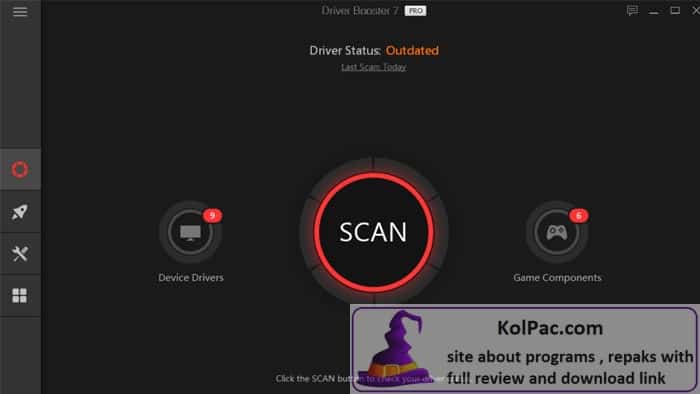Open the feedback chat icon
Image resolution: width=700 pixels, height=394 pixels.
[x=632, y=11]
